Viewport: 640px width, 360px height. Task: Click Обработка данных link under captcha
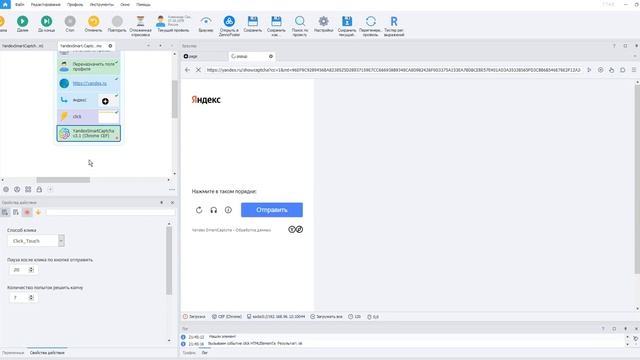(x=253, y=230)
